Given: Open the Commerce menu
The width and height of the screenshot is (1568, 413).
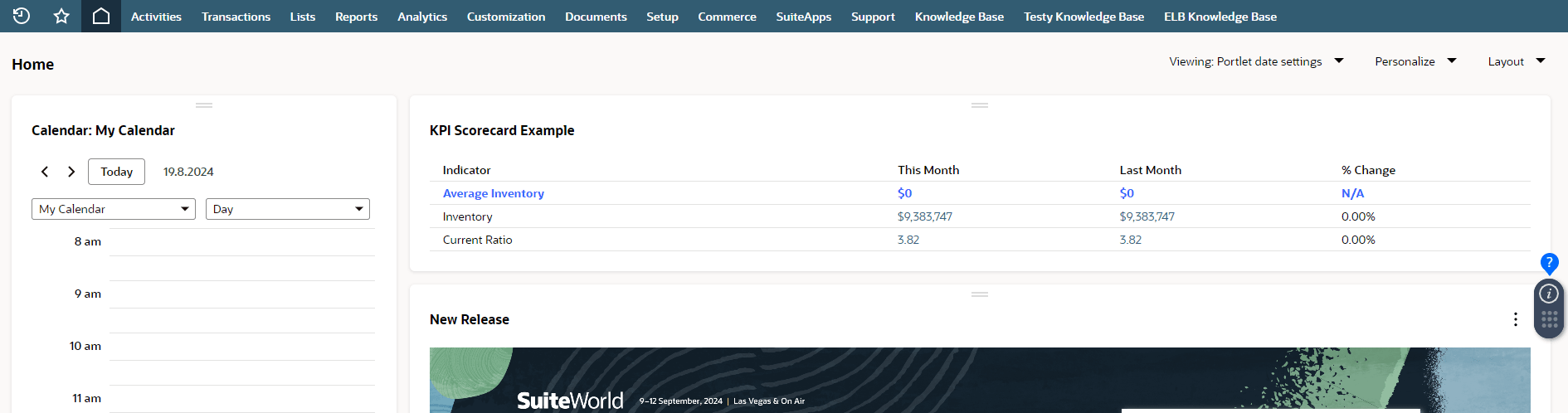Looking at the screenshot, I should click(727, 17).
